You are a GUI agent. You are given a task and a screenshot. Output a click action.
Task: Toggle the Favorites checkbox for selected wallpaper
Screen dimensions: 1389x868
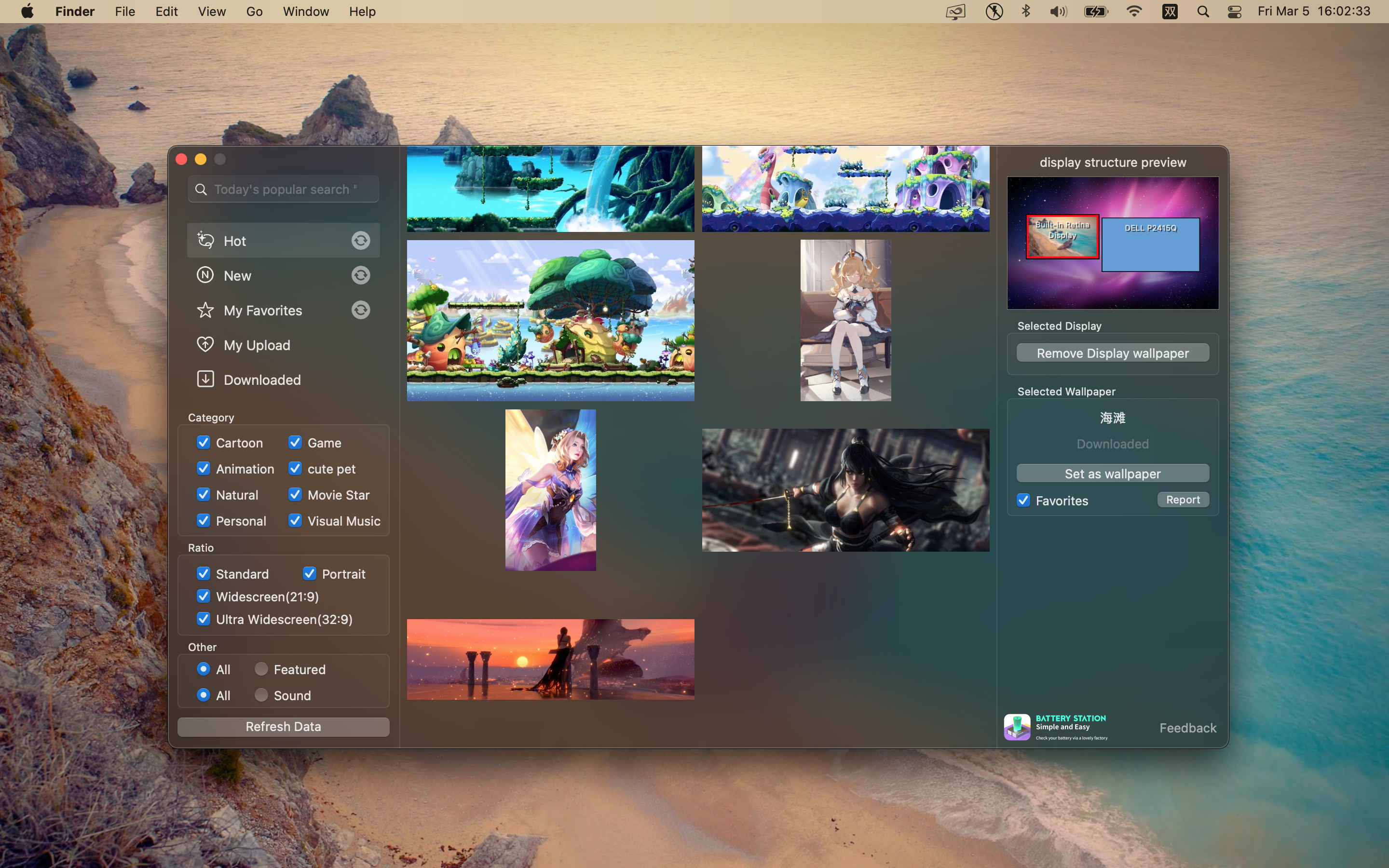point(1023,500)
